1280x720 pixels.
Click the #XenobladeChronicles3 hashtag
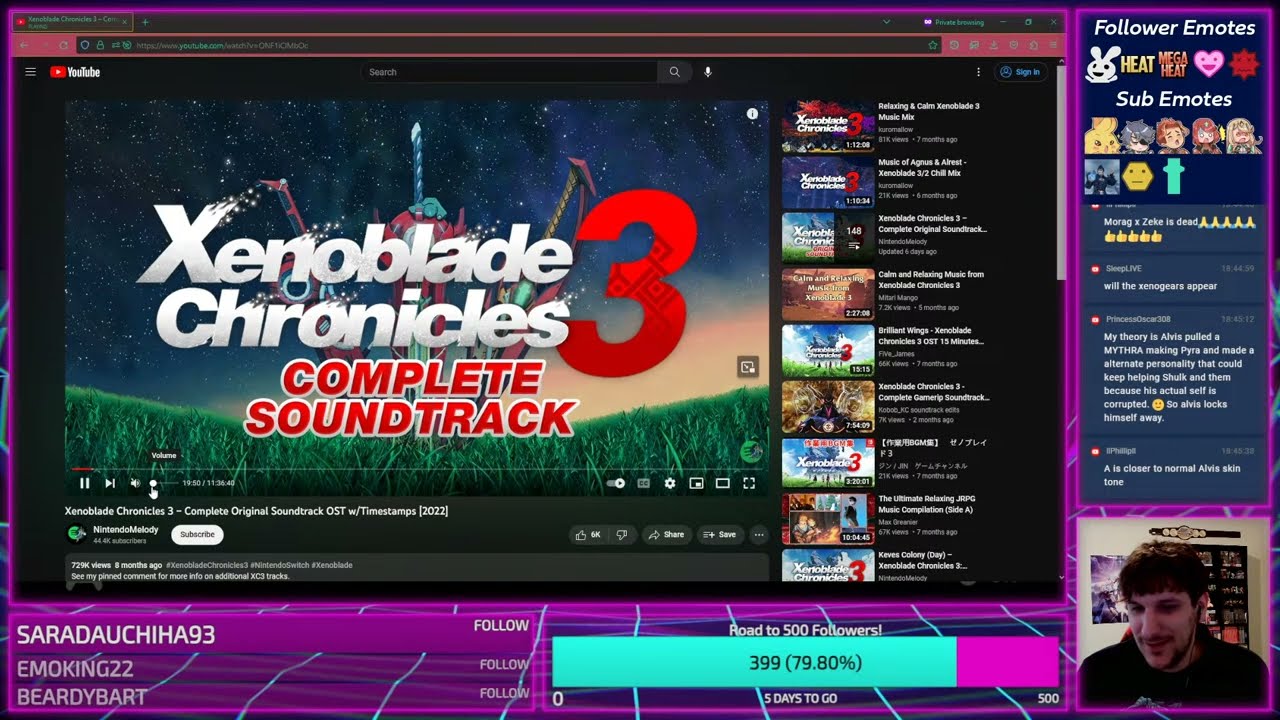tap(207, 565)
